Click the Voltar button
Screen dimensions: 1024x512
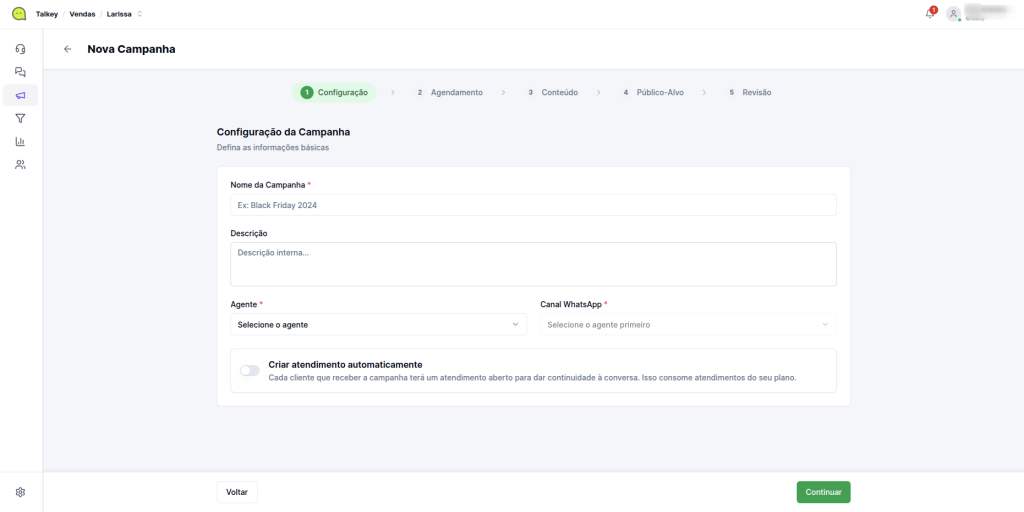tap(237, 492)
